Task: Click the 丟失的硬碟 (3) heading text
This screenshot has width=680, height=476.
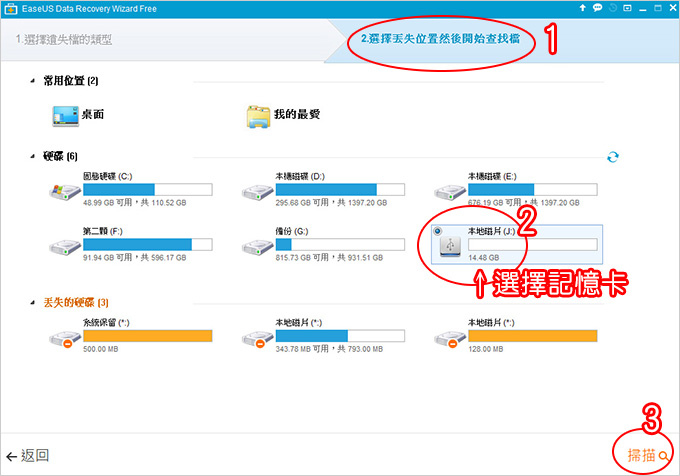Action: tap(76, 303)
